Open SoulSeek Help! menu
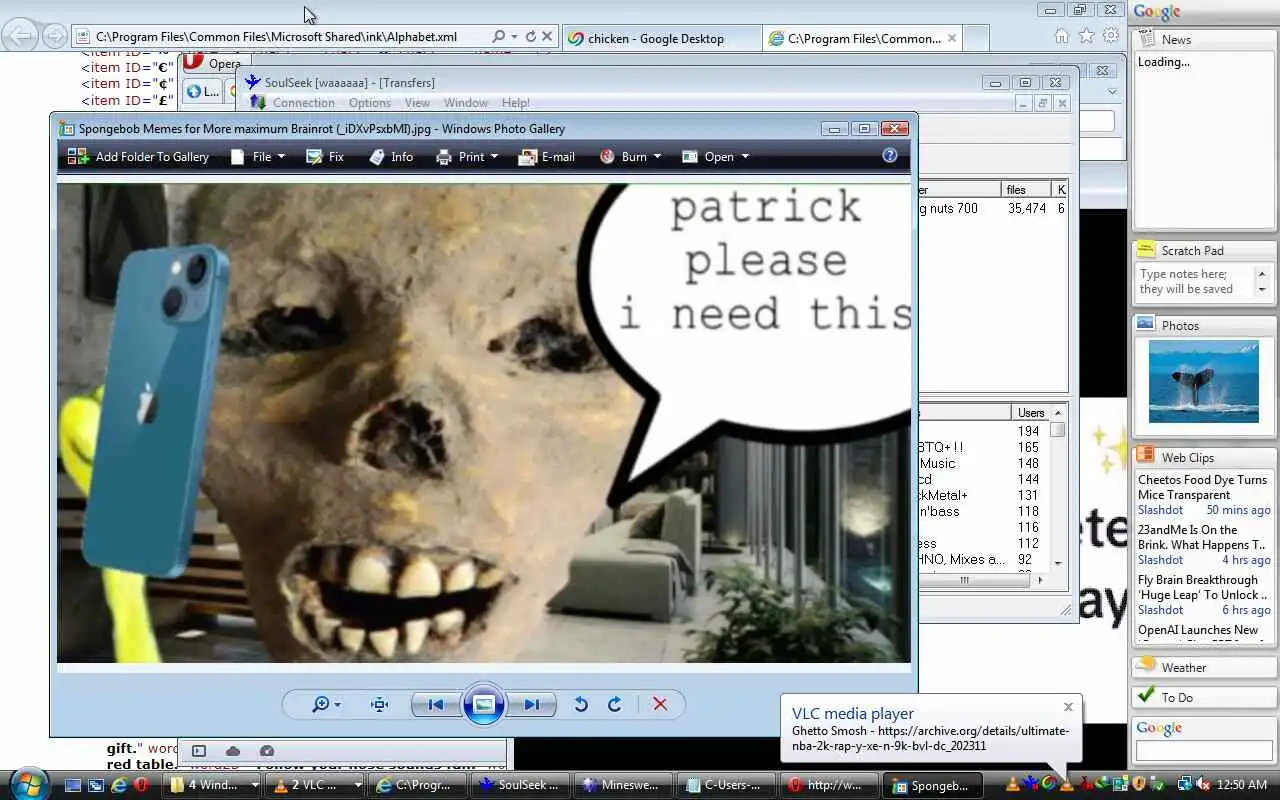 516,103
